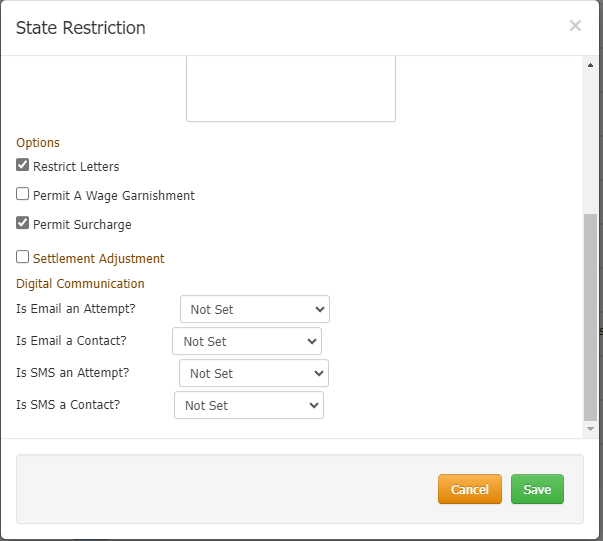Click the Settlement Adjustment label text

[x=98, y=259]
